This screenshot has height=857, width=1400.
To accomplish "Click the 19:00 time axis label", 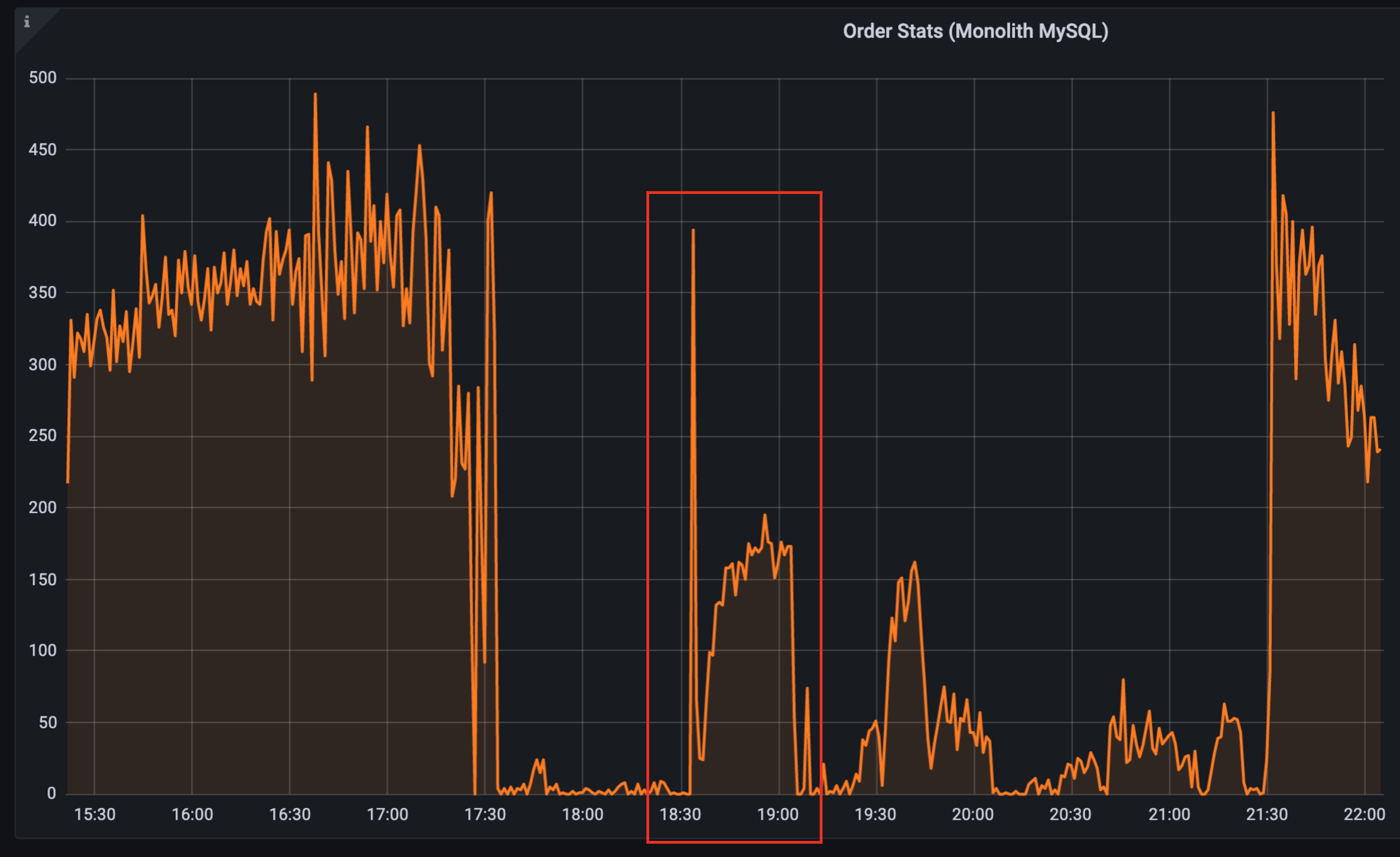I will [x=778, y=814].
